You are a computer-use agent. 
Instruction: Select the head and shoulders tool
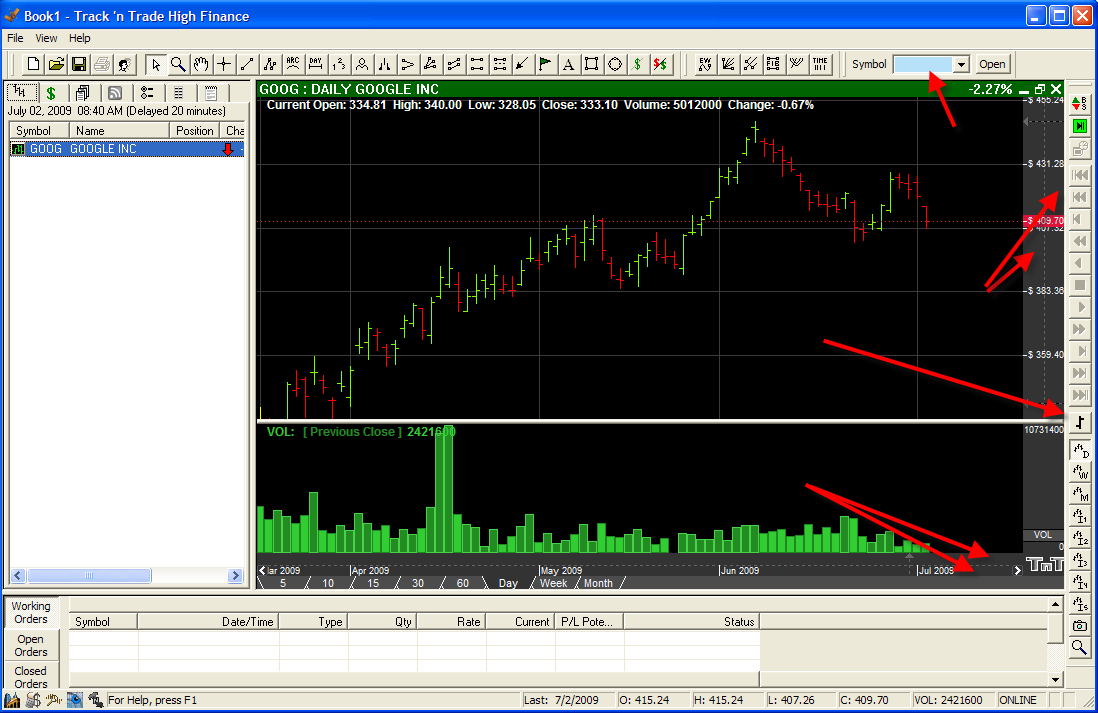pos(362,64)
